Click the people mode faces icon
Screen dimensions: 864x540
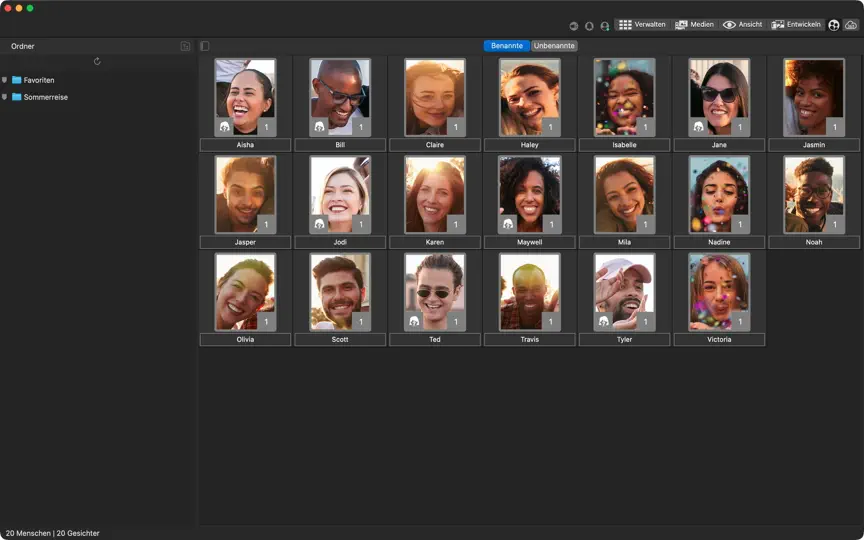(x=834, y=25)
